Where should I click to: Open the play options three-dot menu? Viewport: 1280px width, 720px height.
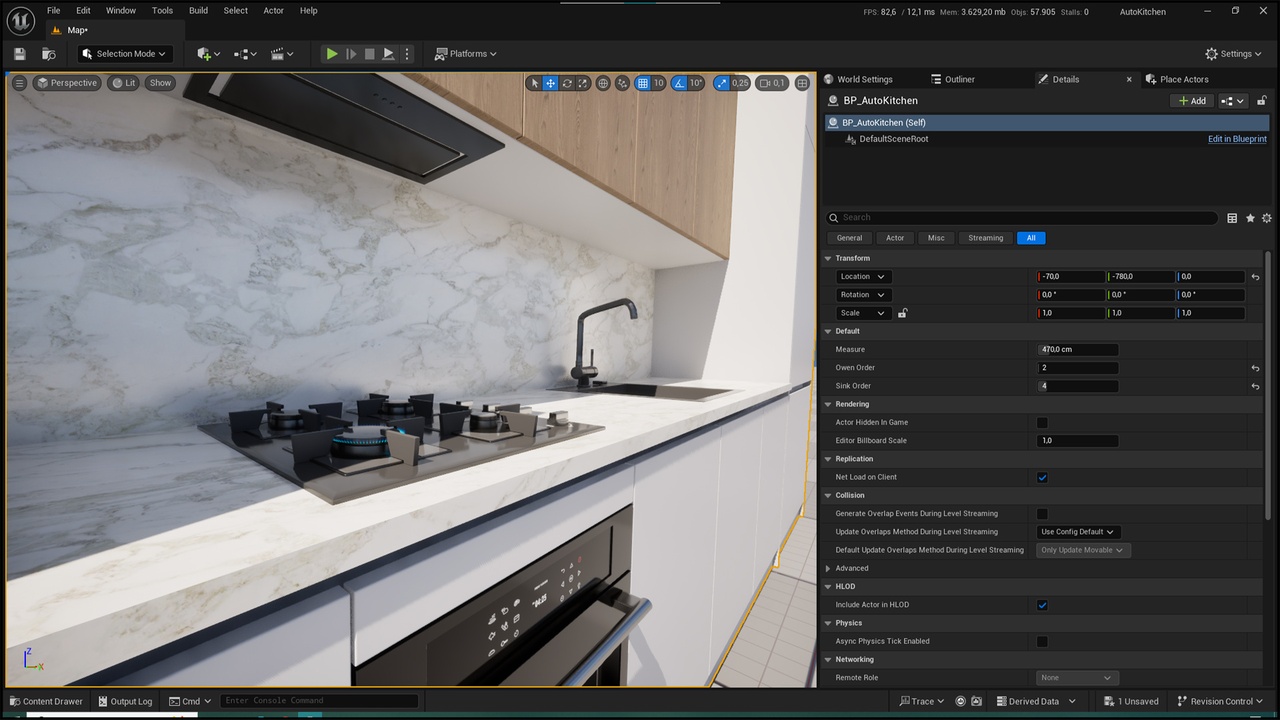[406, 54]
